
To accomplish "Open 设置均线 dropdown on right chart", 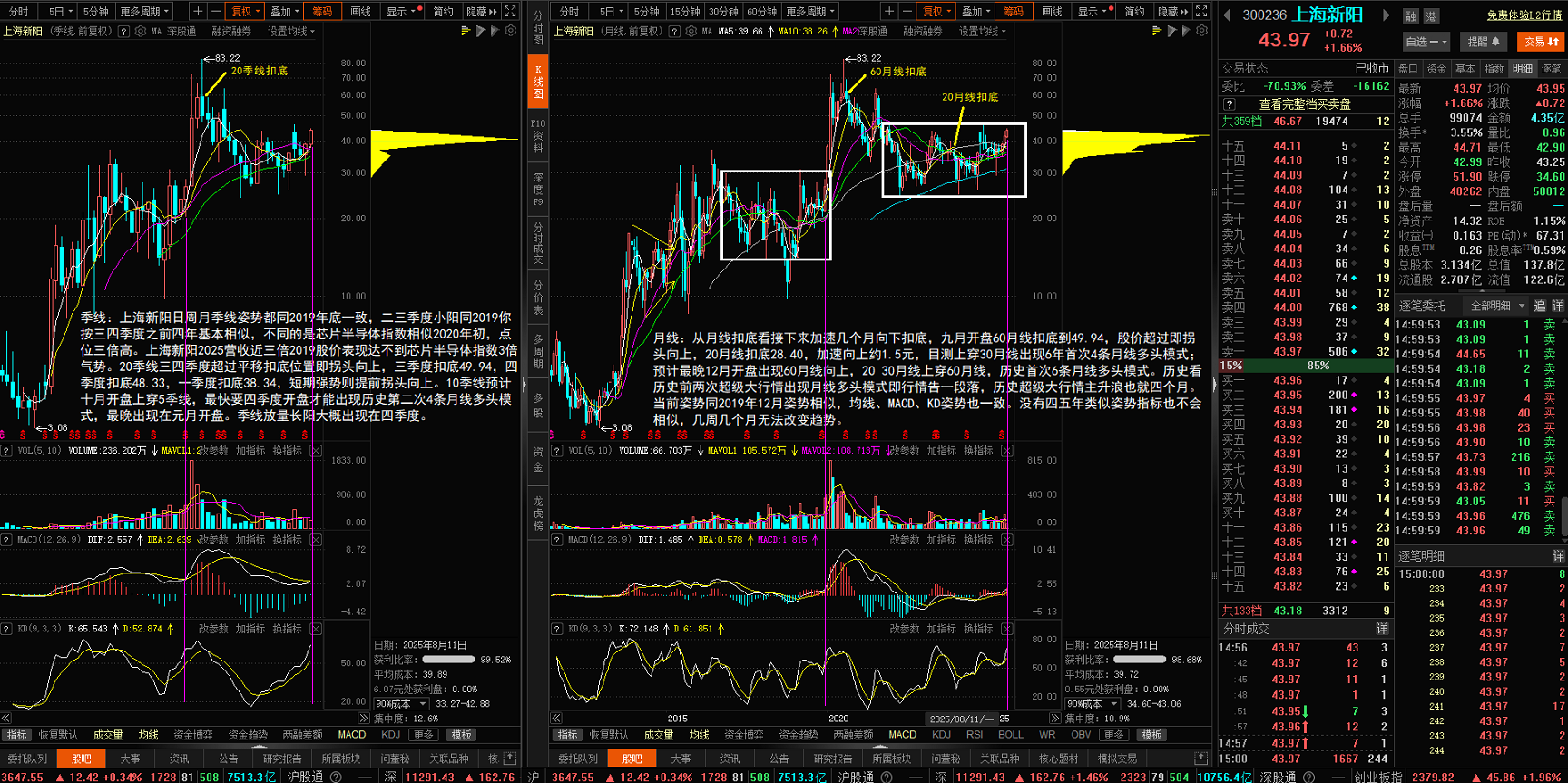I will (x=983, y=31).
